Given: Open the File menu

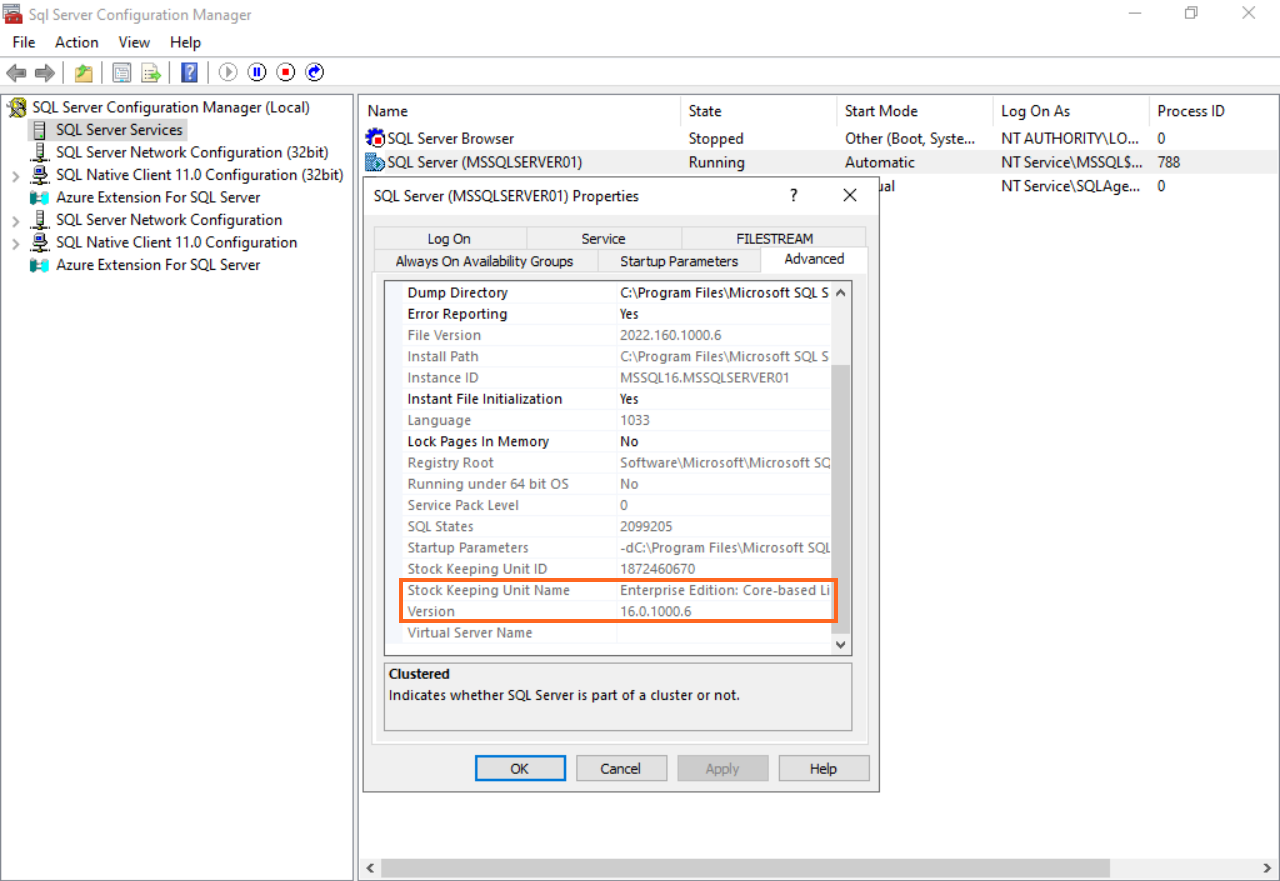Looking at the screenshot, I should click(x=23, y=42).
